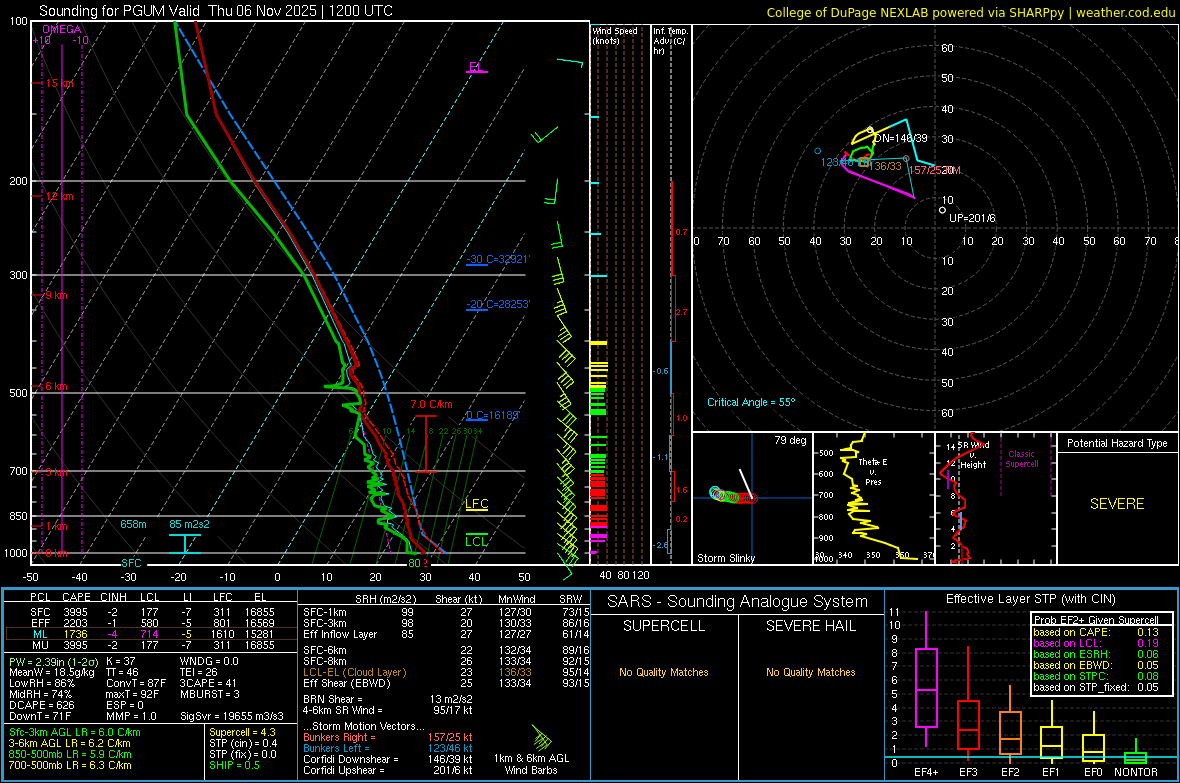Click the '-20 C=28253' height label
Screen dimensions: 1180x783
point(497,304)
